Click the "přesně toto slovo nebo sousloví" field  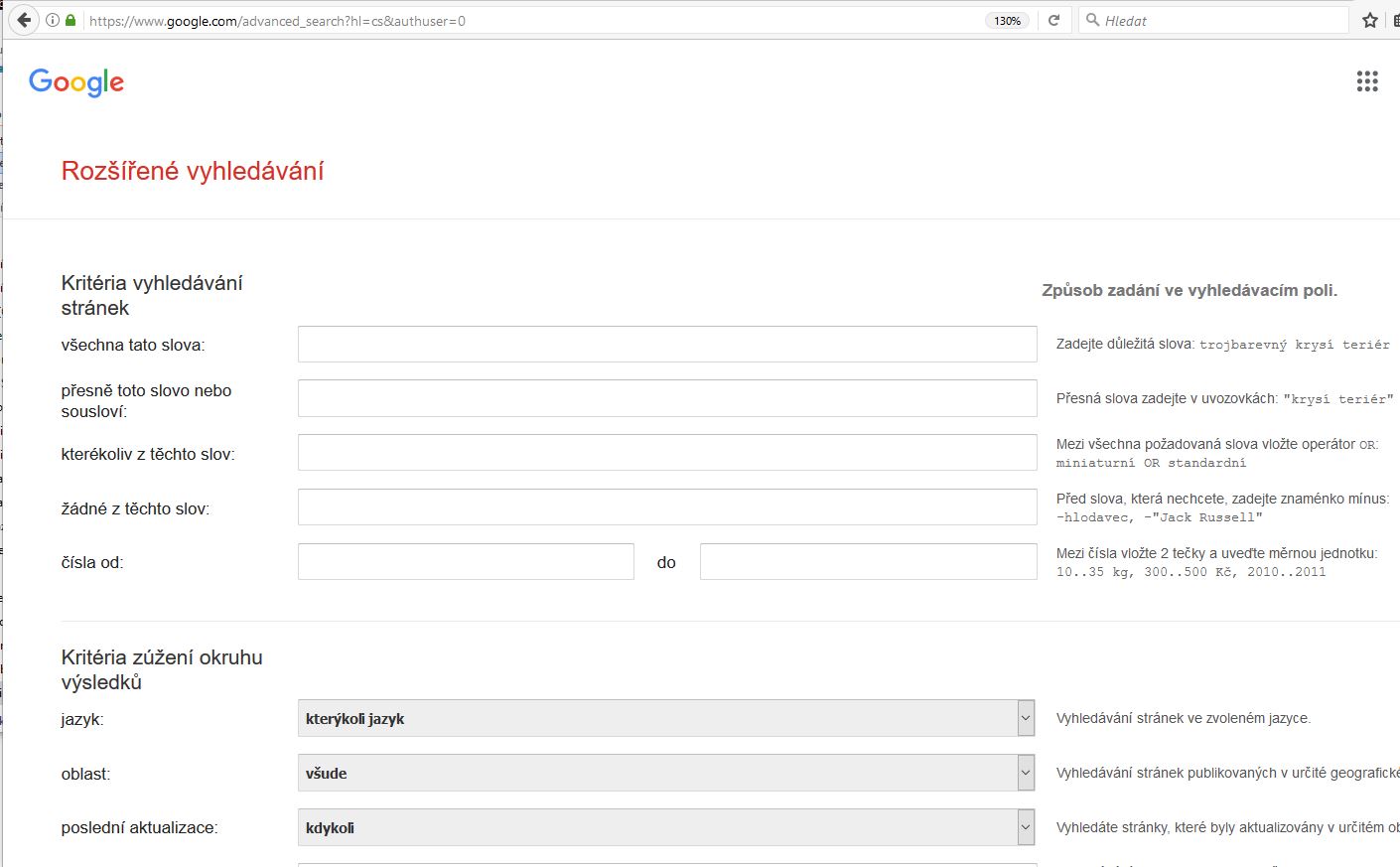667,398
